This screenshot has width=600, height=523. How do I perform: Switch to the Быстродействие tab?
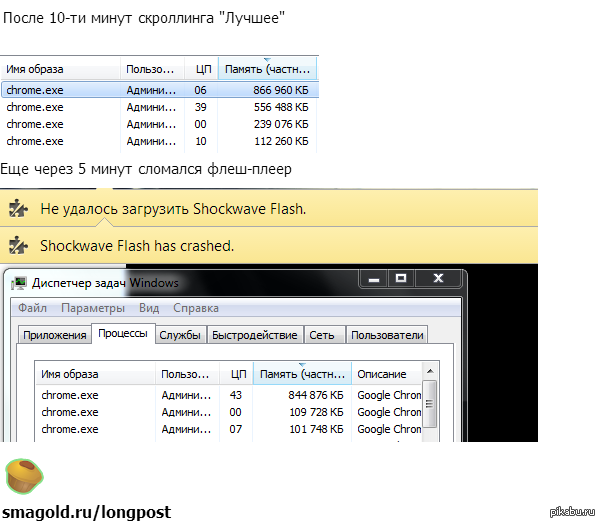point(255,336)
